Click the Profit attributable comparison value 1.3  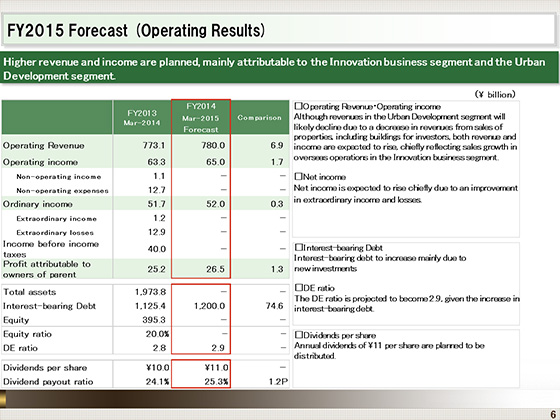277,269
